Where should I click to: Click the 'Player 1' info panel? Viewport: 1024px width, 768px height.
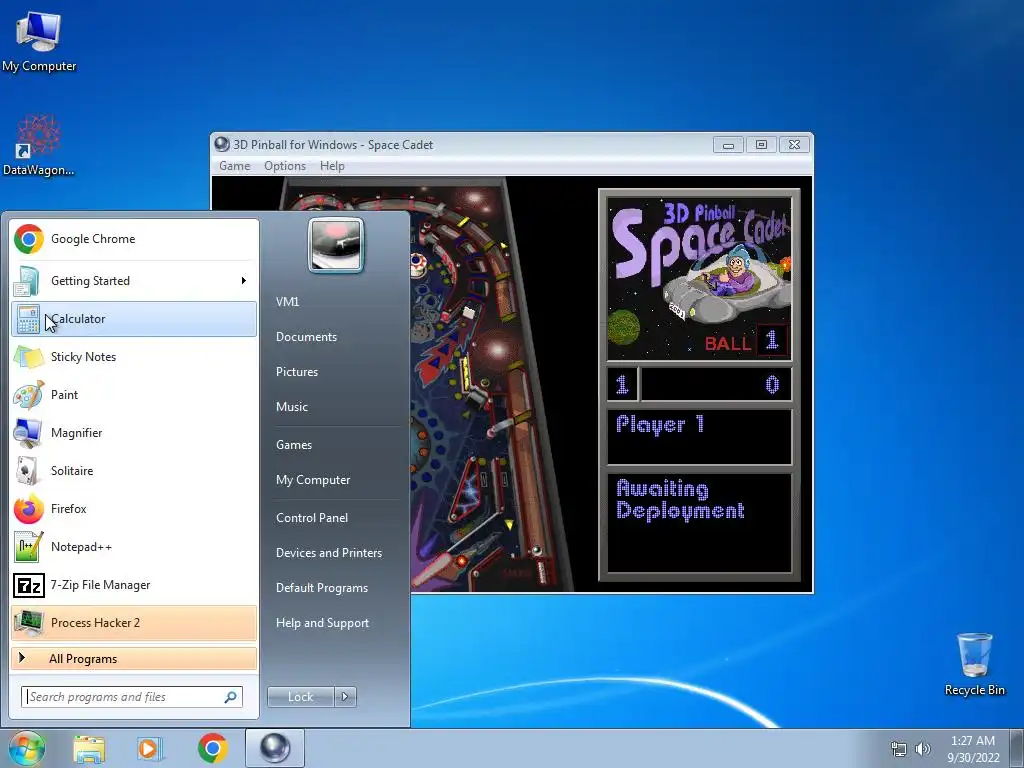point(699,436)
